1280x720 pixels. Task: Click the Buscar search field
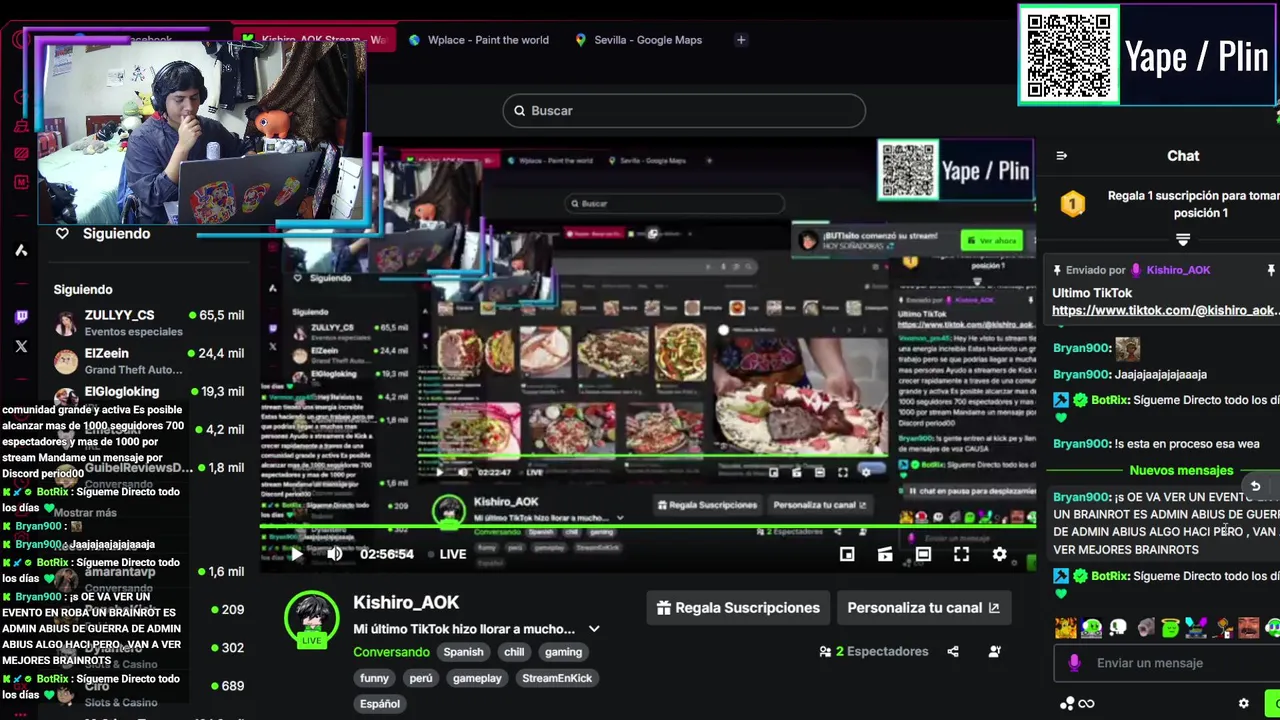684,111
